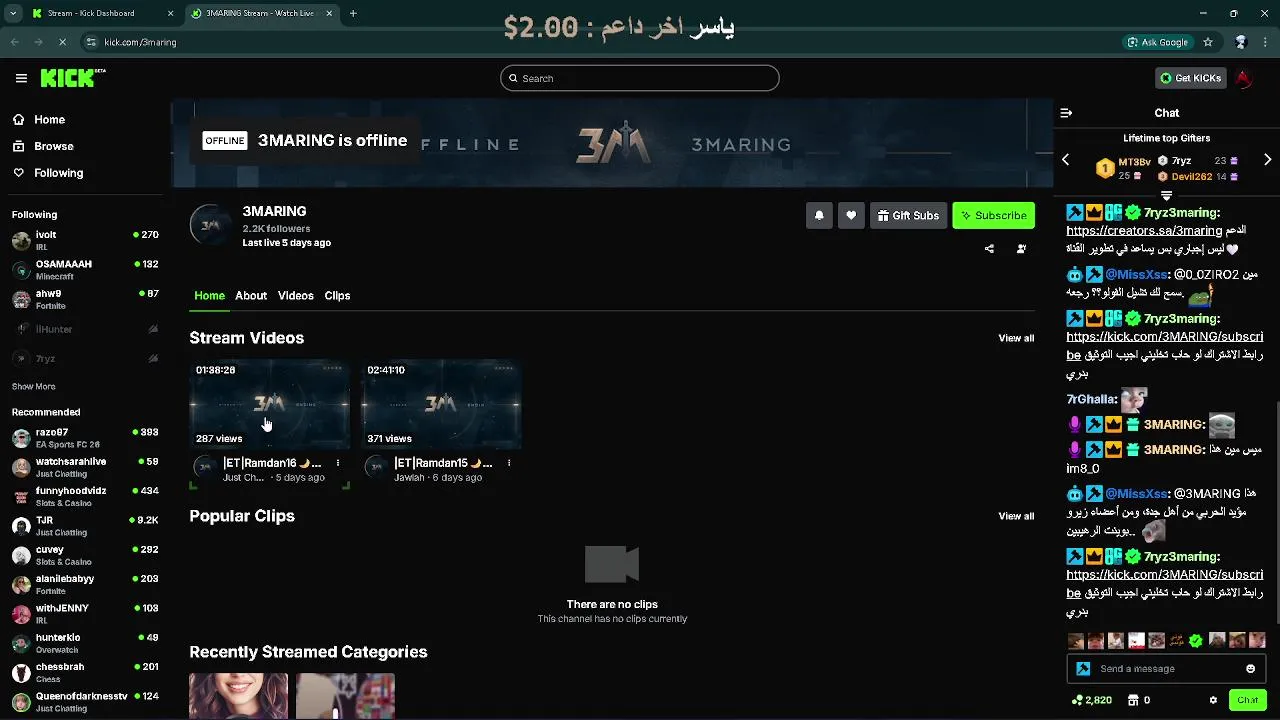Open the creators.sa/3maring chat link
The height and width of the screenshot is (720, 1280).
(x=1144, y=231)
